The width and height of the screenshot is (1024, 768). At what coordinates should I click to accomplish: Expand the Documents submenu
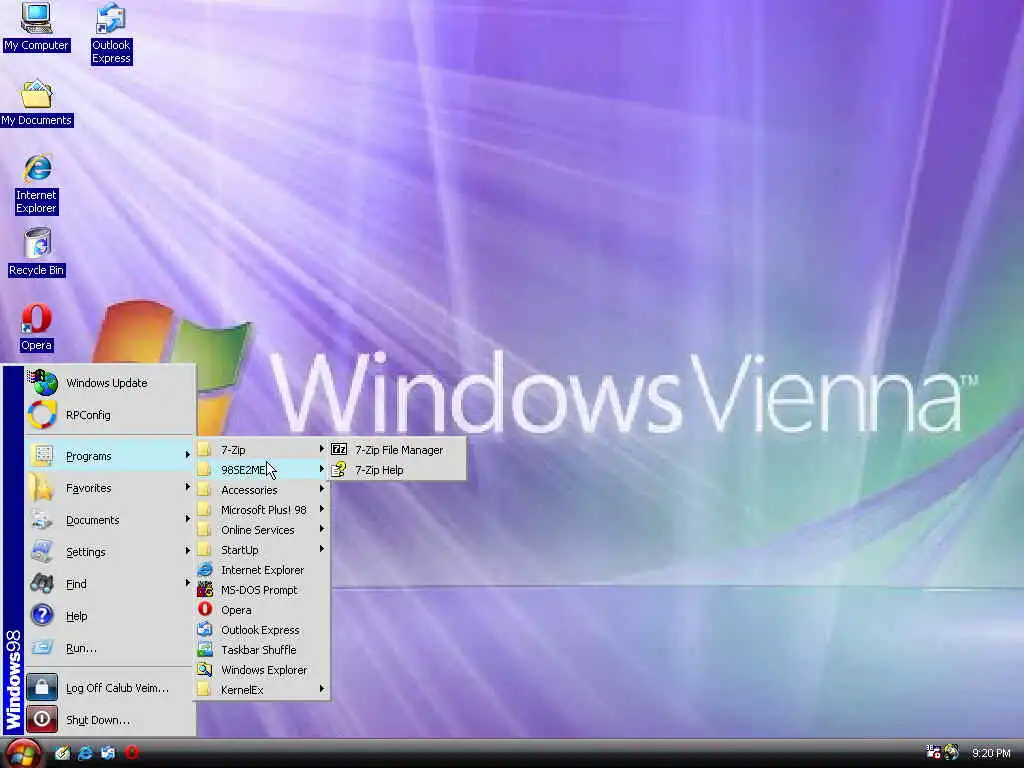click(110, 520)
